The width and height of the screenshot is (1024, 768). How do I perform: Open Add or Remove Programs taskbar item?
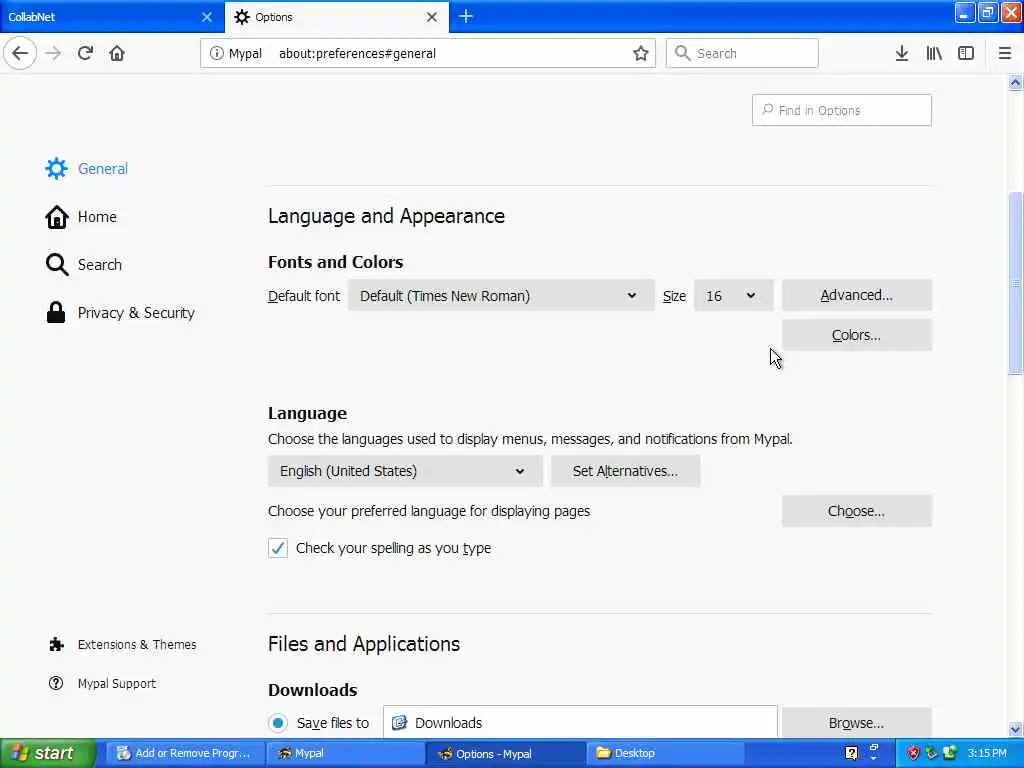pos(185,753)
